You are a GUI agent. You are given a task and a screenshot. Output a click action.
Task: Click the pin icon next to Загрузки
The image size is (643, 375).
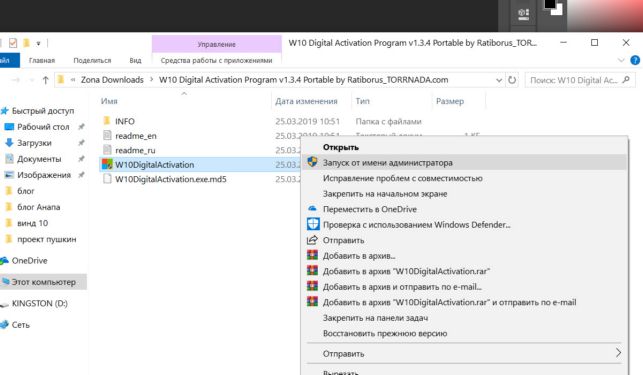click(81, 143)
